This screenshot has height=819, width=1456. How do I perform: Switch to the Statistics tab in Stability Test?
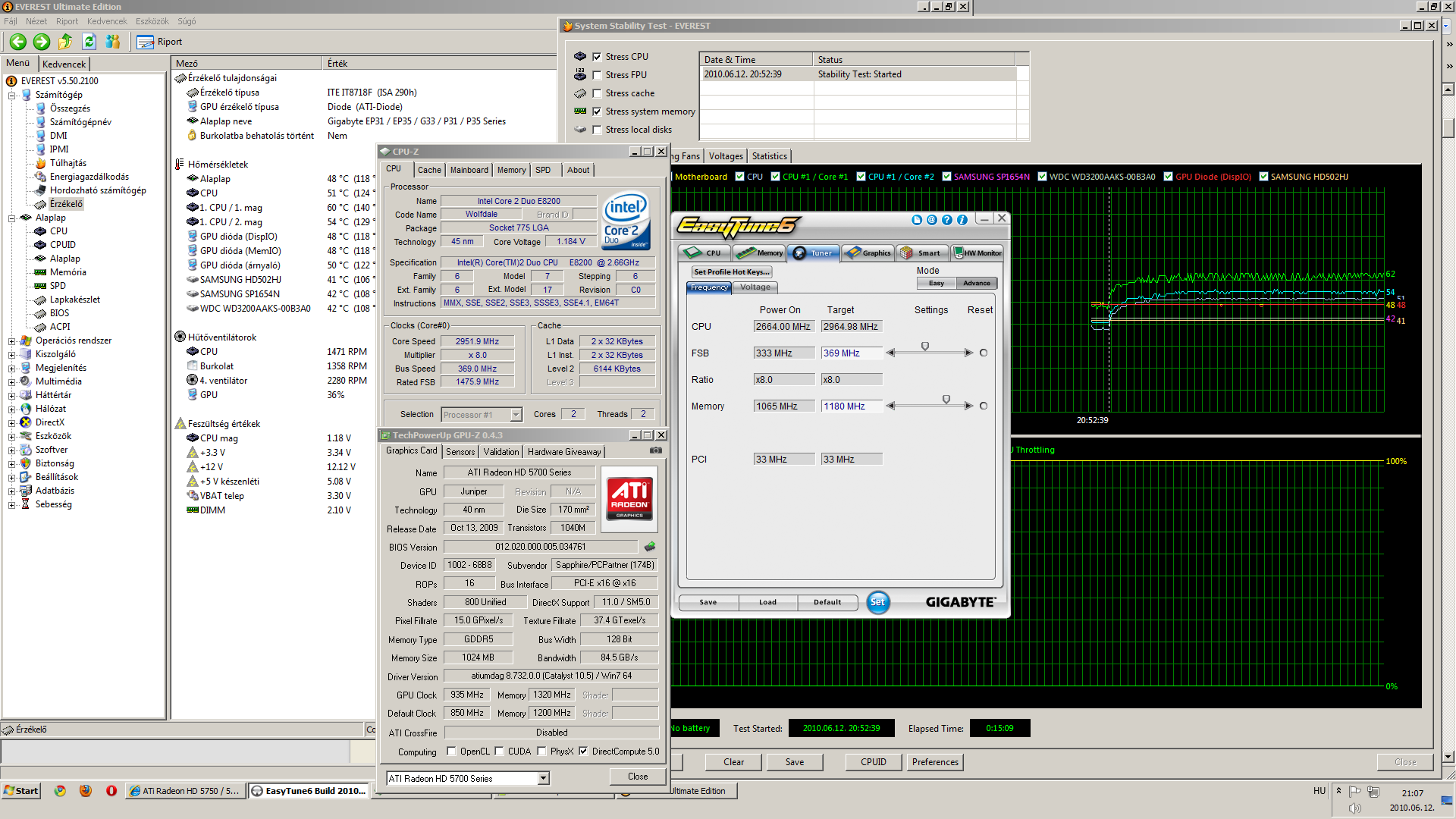pyautogui.click(x=770, y=156)
